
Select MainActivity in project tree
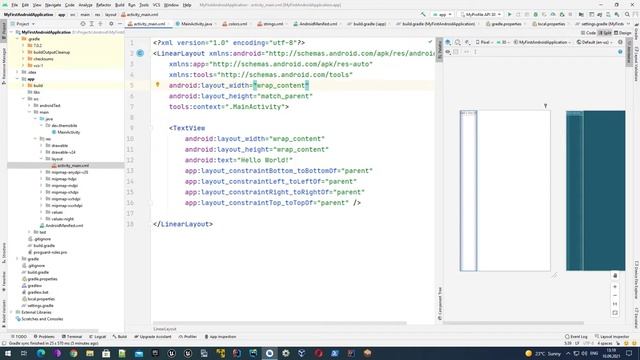pos(65,132)
